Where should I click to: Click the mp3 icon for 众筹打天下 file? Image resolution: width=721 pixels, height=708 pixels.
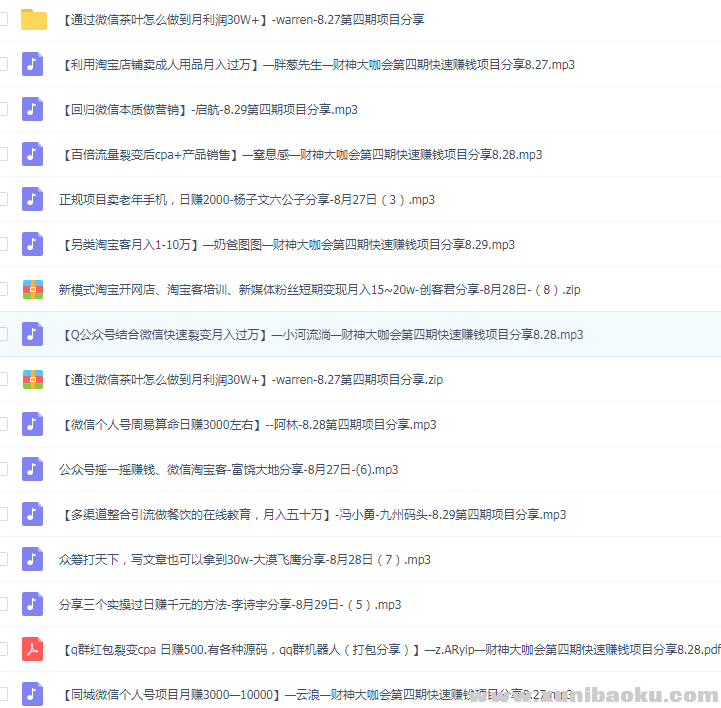34,559
